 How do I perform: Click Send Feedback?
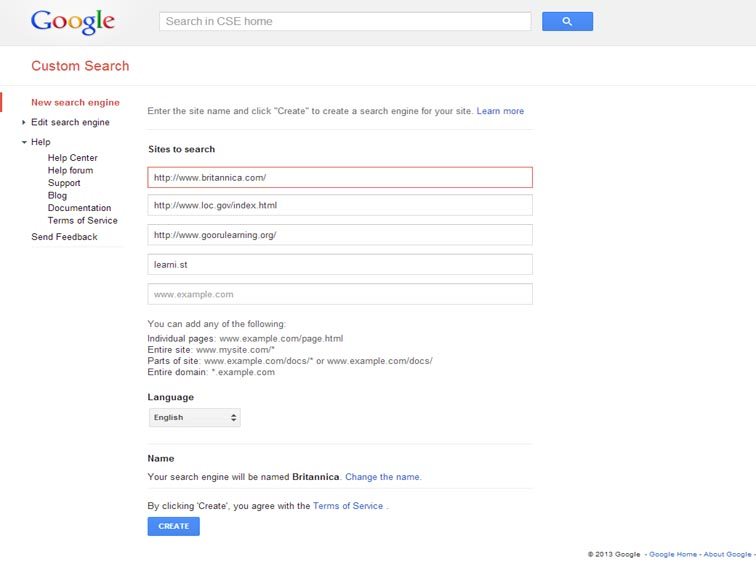[64, 237]
